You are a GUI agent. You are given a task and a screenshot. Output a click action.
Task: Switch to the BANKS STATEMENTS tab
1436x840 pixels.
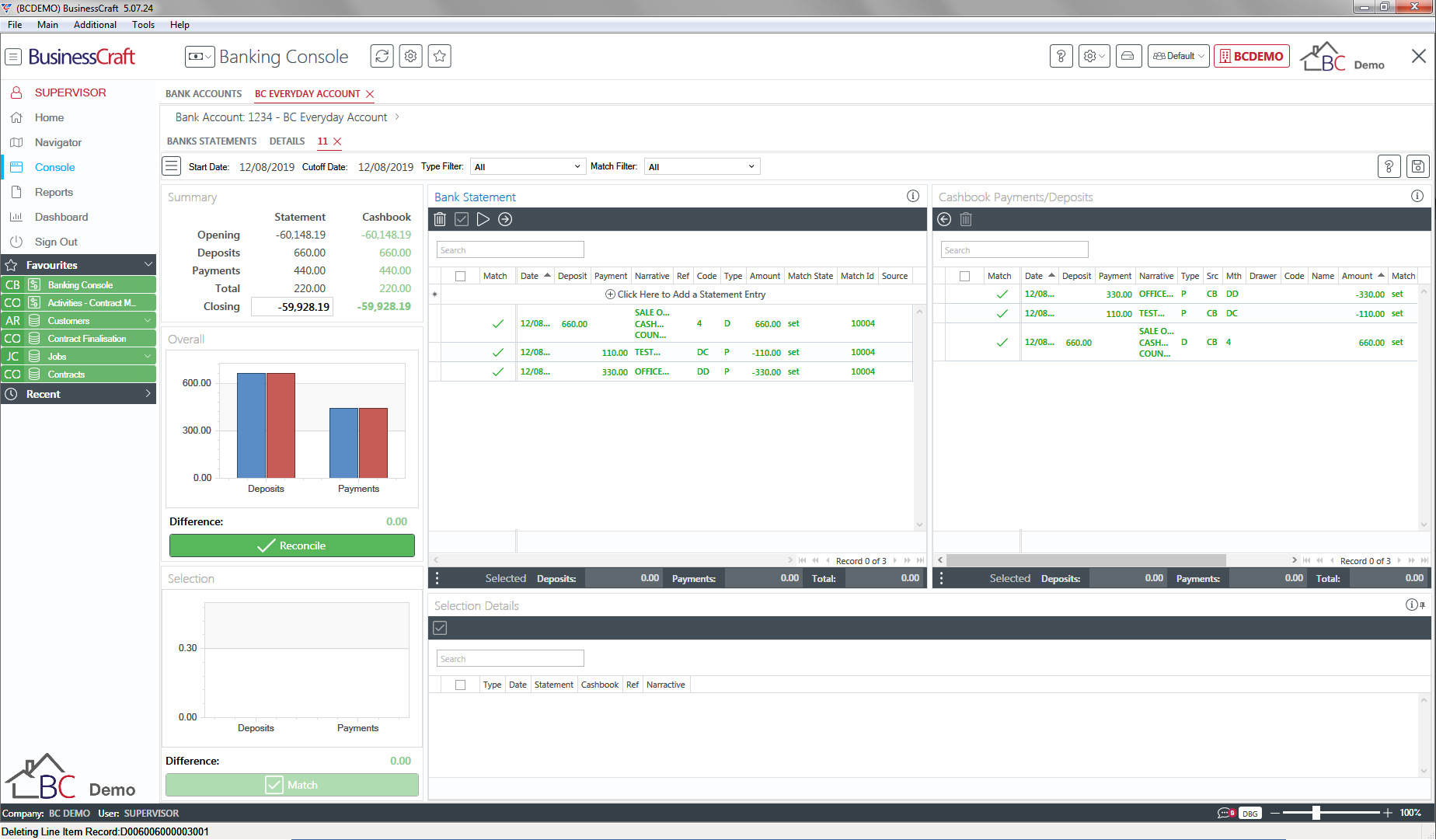click(211, 141)
